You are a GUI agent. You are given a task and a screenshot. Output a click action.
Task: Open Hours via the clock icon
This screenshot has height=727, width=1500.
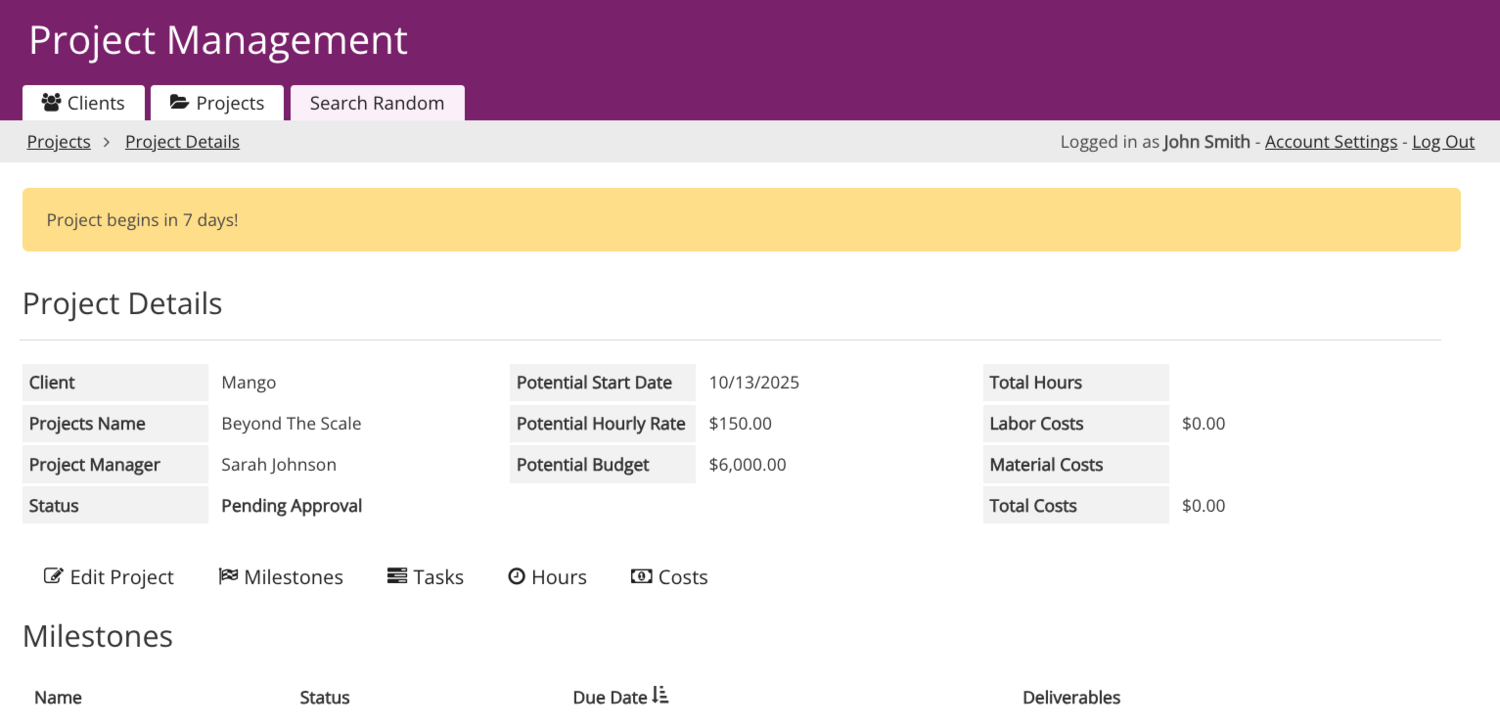point(516,576)
